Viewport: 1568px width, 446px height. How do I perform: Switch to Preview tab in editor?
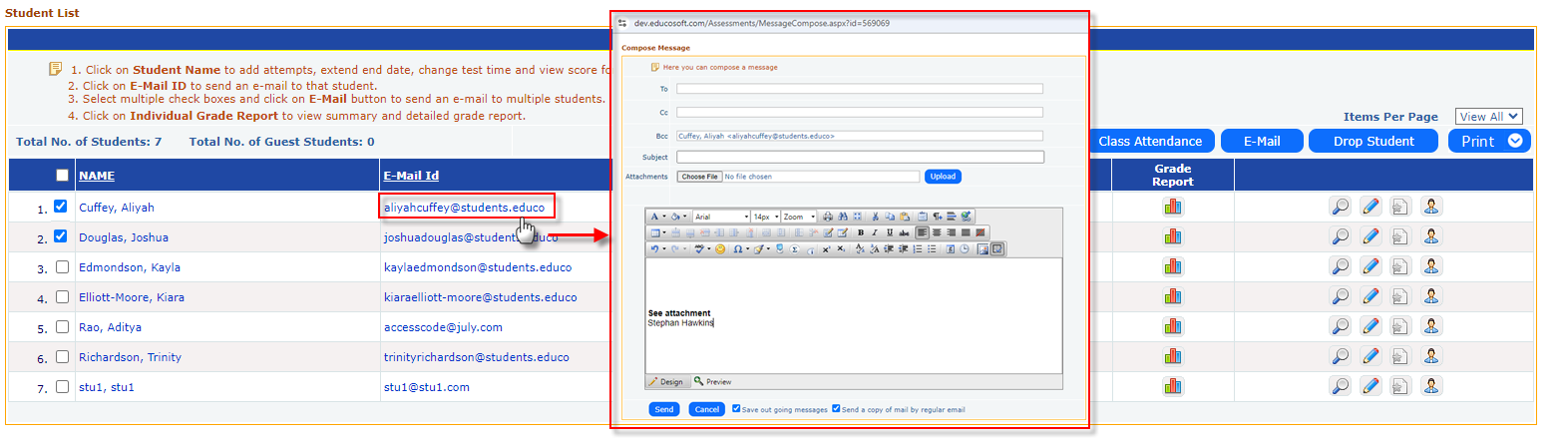(713, 382)
